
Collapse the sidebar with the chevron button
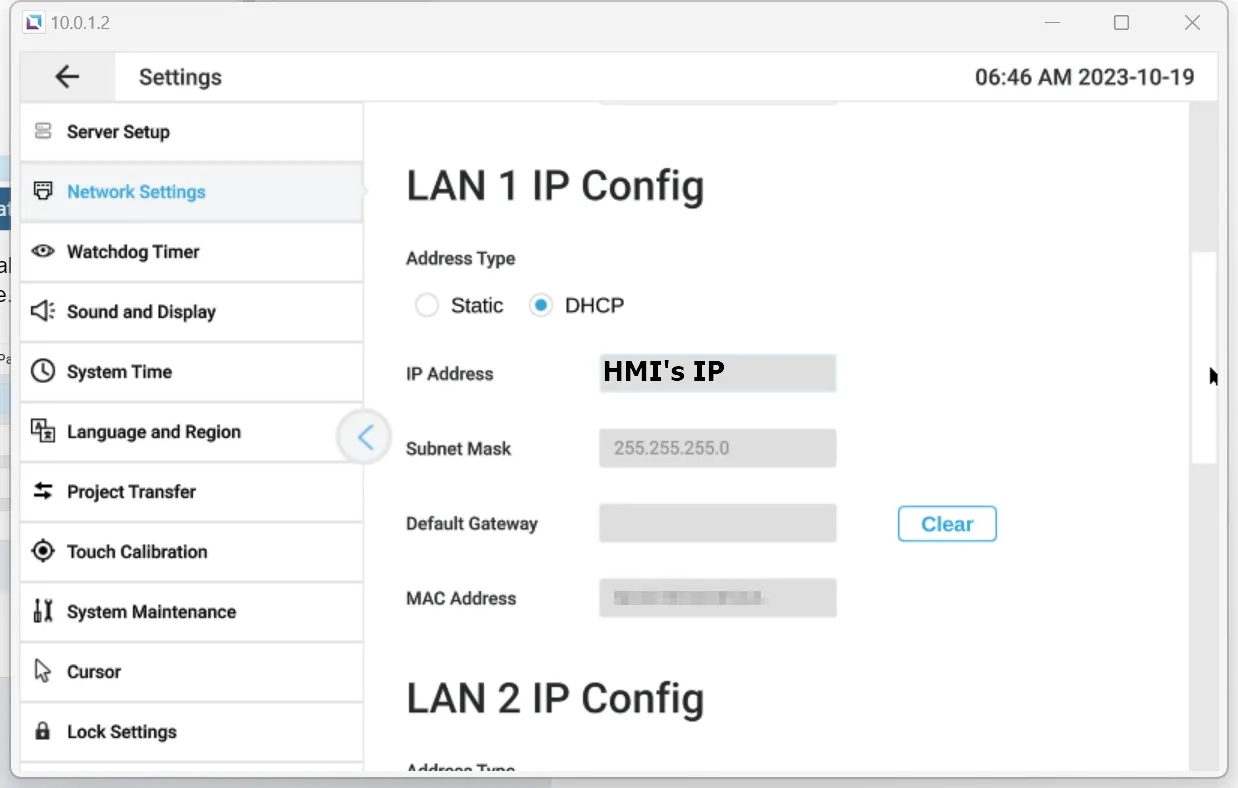[x=364, y=437]
